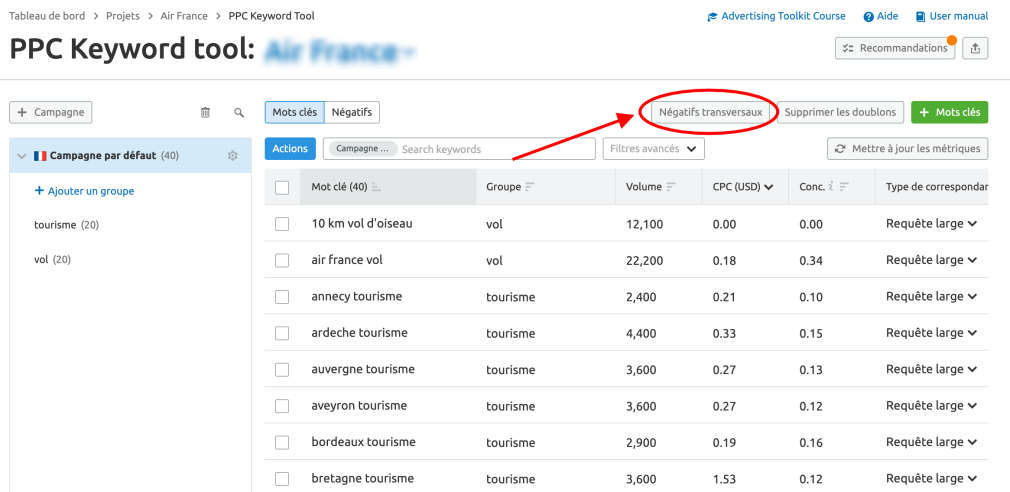
Task: Check the box for aveyron tourisme
Action: pos(282,406)
